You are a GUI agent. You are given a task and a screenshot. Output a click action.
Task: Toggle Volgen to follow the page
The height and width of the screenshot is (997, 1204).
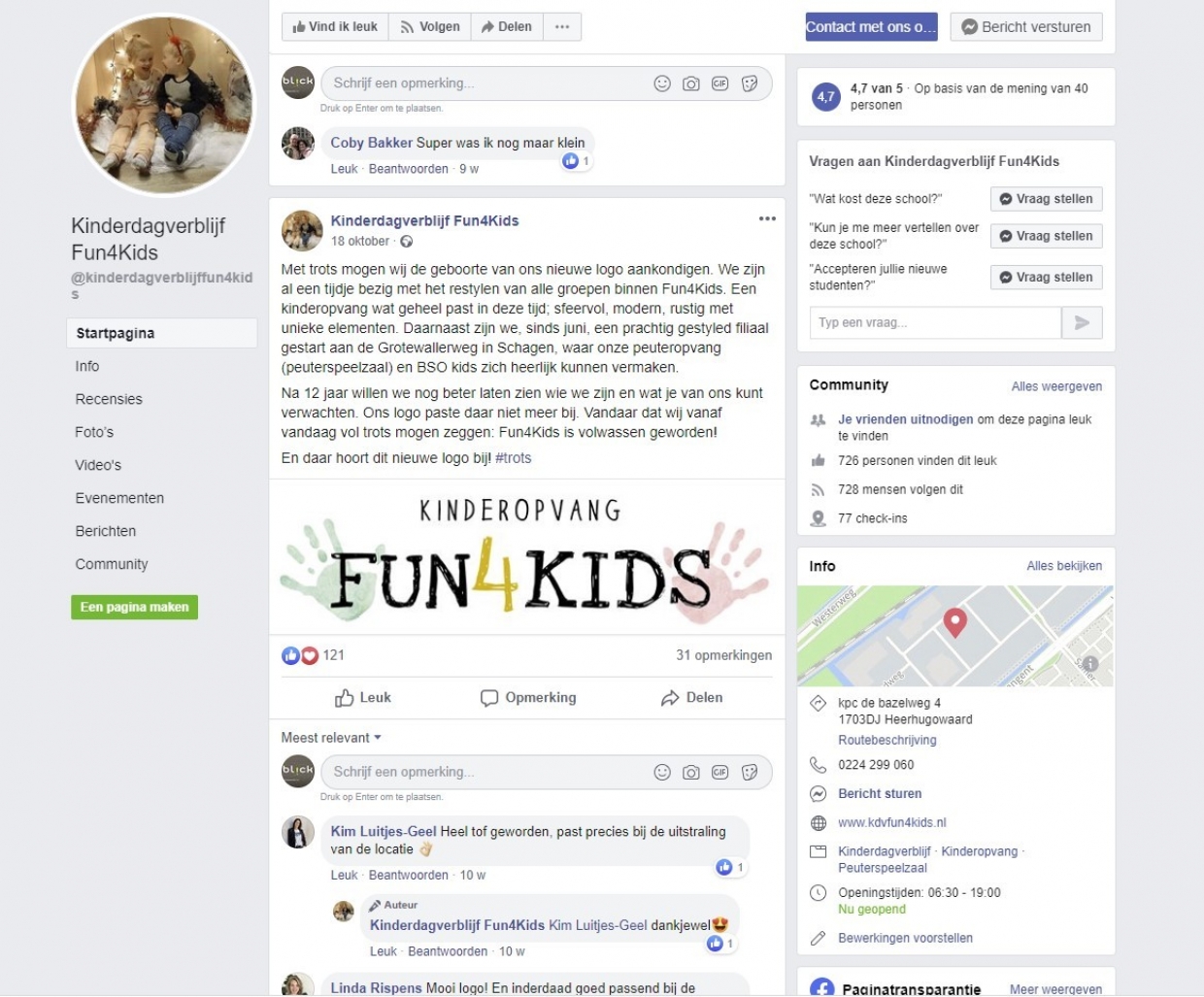(x=430, y=26)
